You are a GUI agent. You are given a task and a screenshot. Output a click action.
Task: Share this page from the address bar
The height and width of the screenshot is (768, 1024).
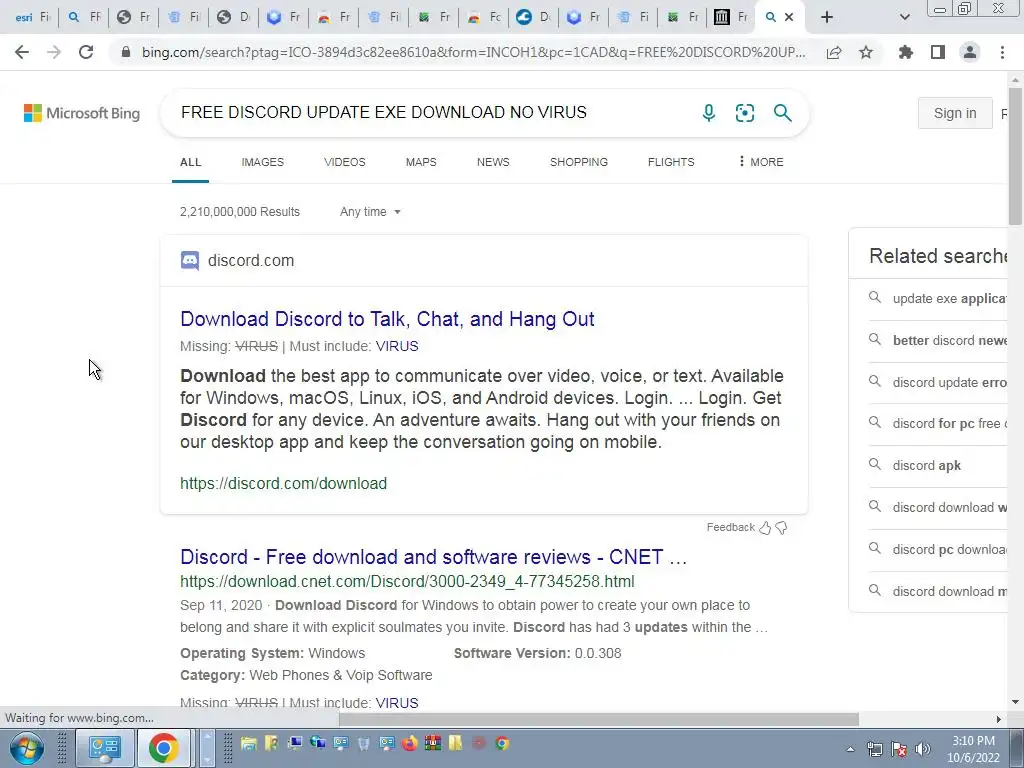834,52
